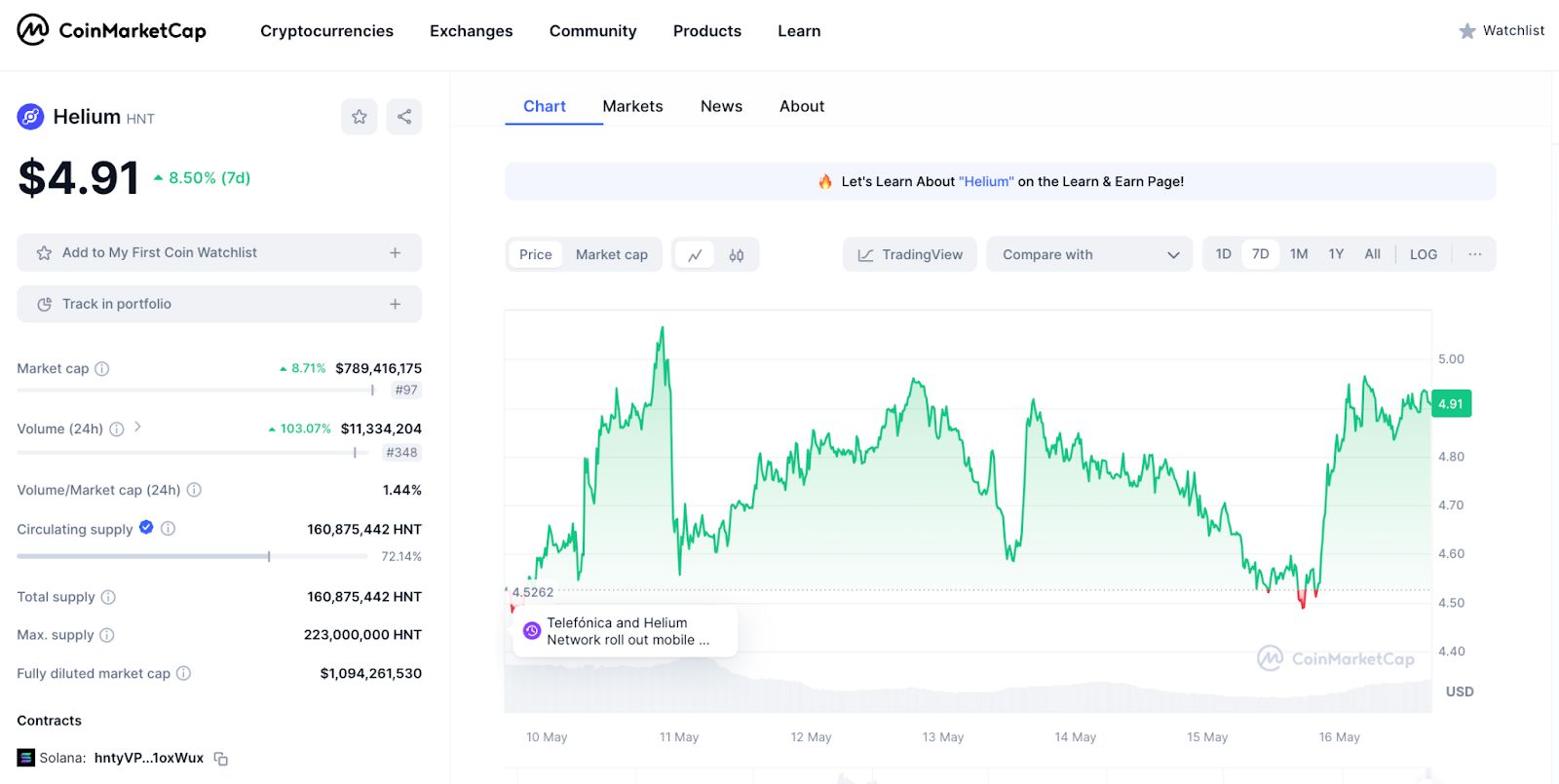Switch to the Chart tab
The height and width of the screenshot is (784, 1559).
coord(545,106)
